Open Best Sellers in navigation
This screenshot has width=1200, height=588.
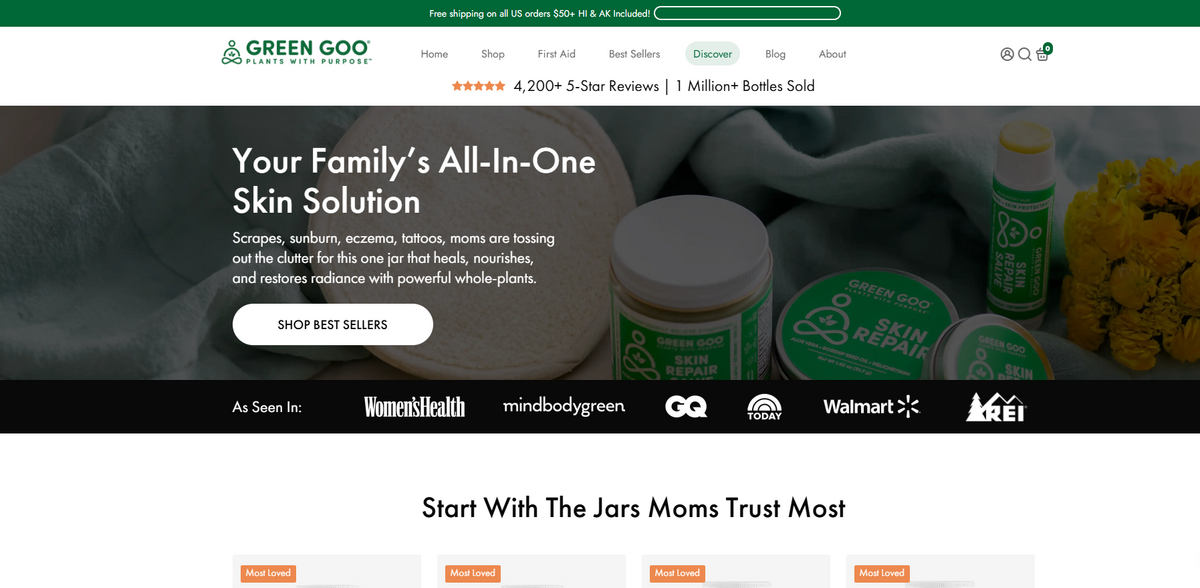coord(634,54)
